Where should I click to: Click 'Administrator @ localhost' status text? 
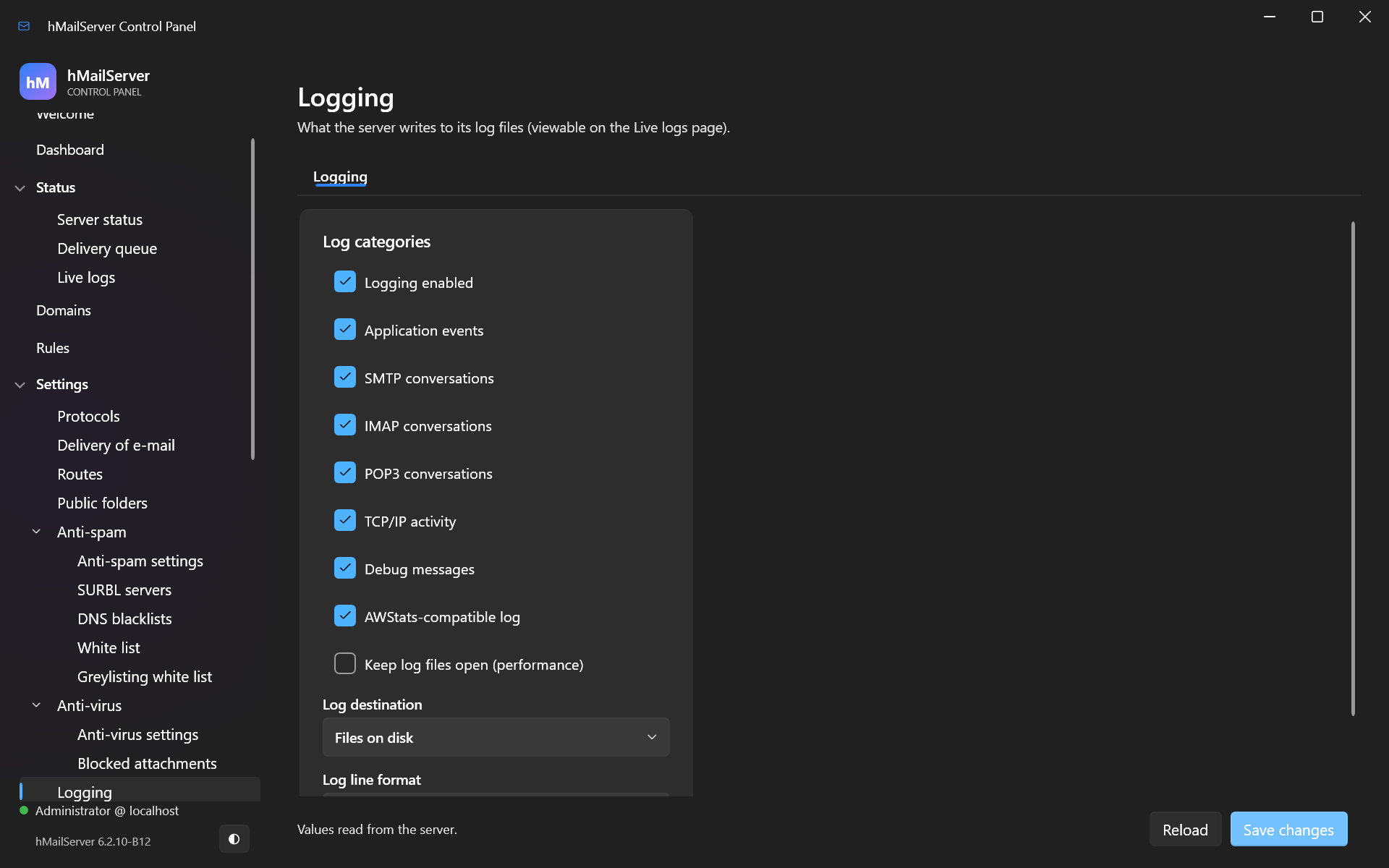coord(107,811)
